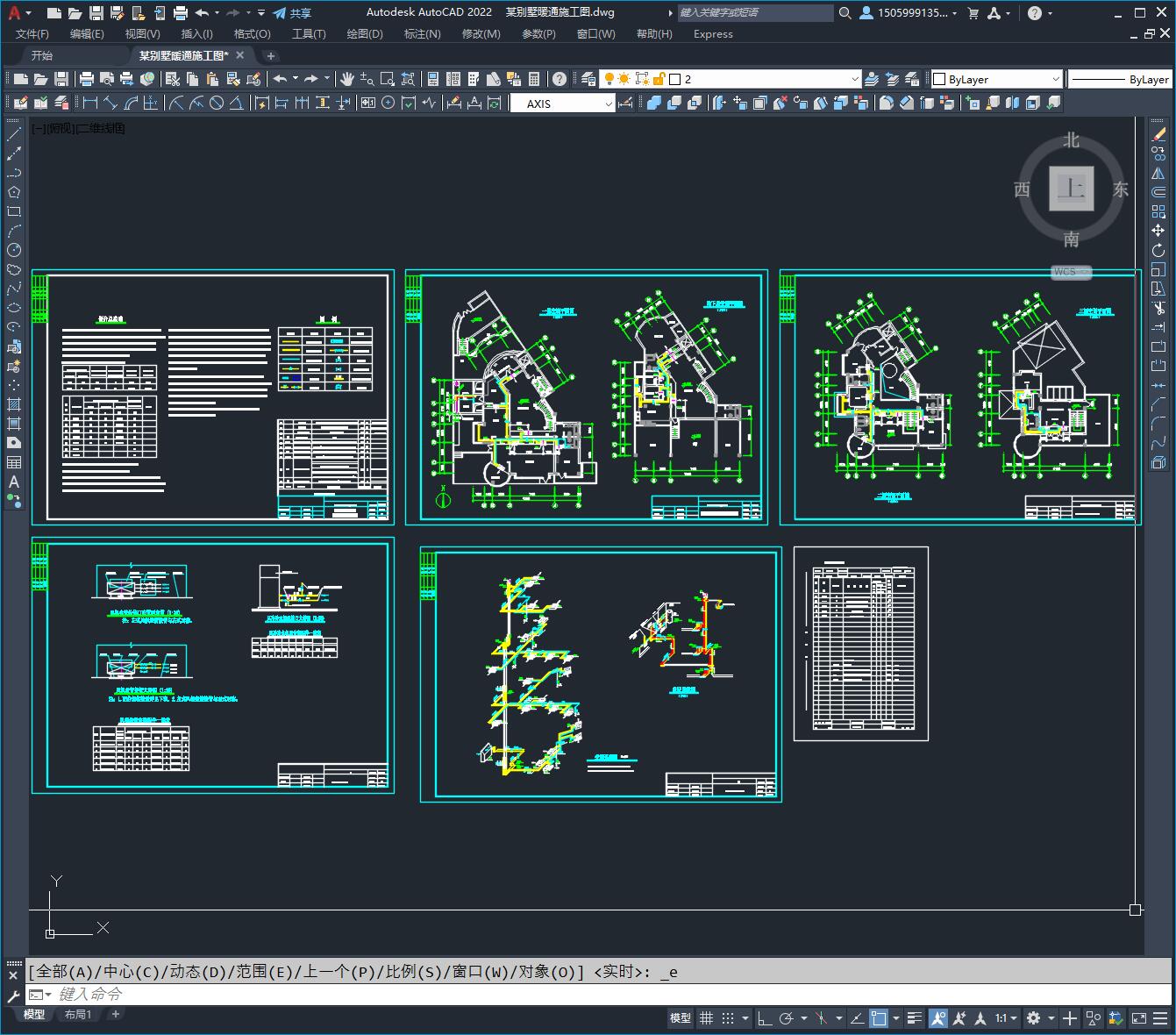1176x1035 pixels.
Task: Select the Multiline Text tool in draw toolbar
Action: 14,482
